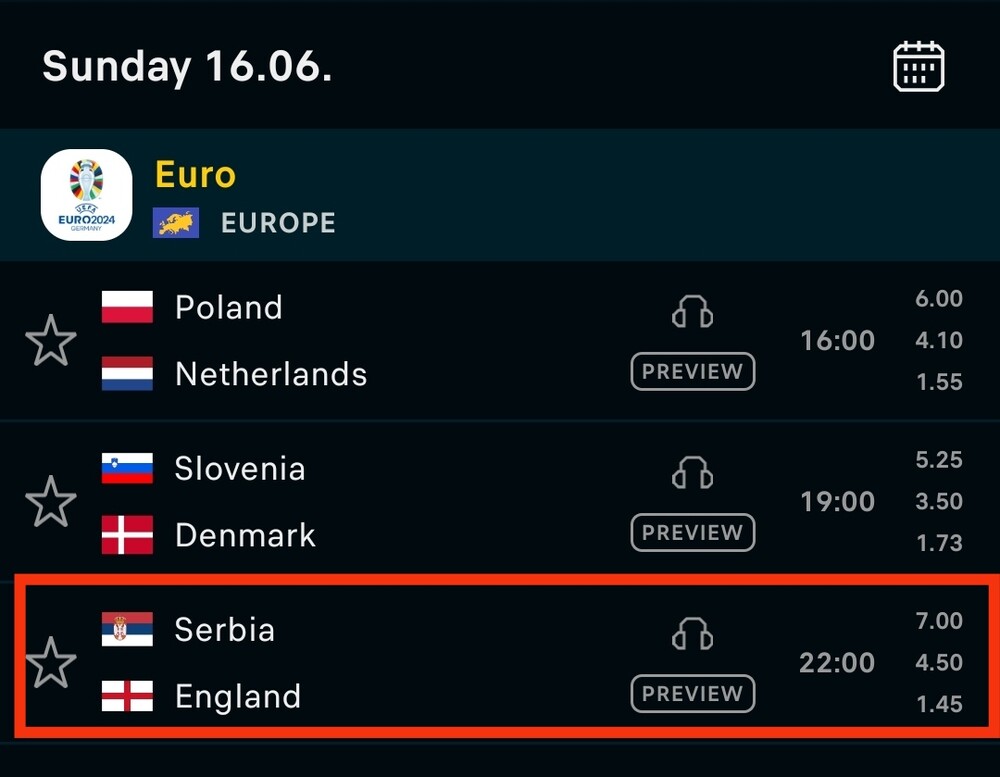Open PREVIEW for Slovenia vs Denmark

[x=693, y=532]
